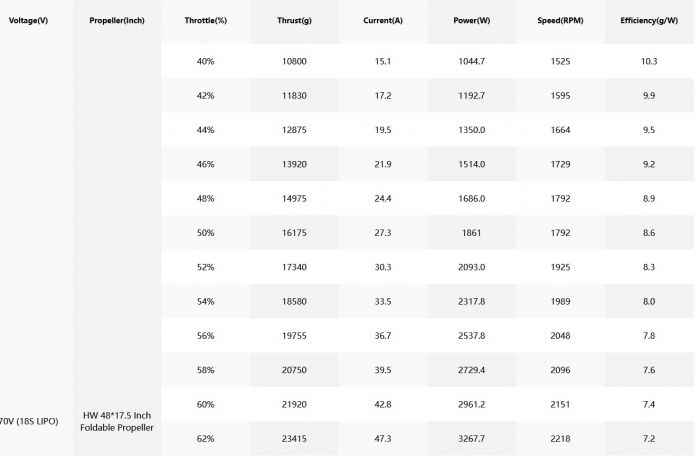Select the 8.9 efficiency value cell
700x456 pixels.
coord(648,198)
